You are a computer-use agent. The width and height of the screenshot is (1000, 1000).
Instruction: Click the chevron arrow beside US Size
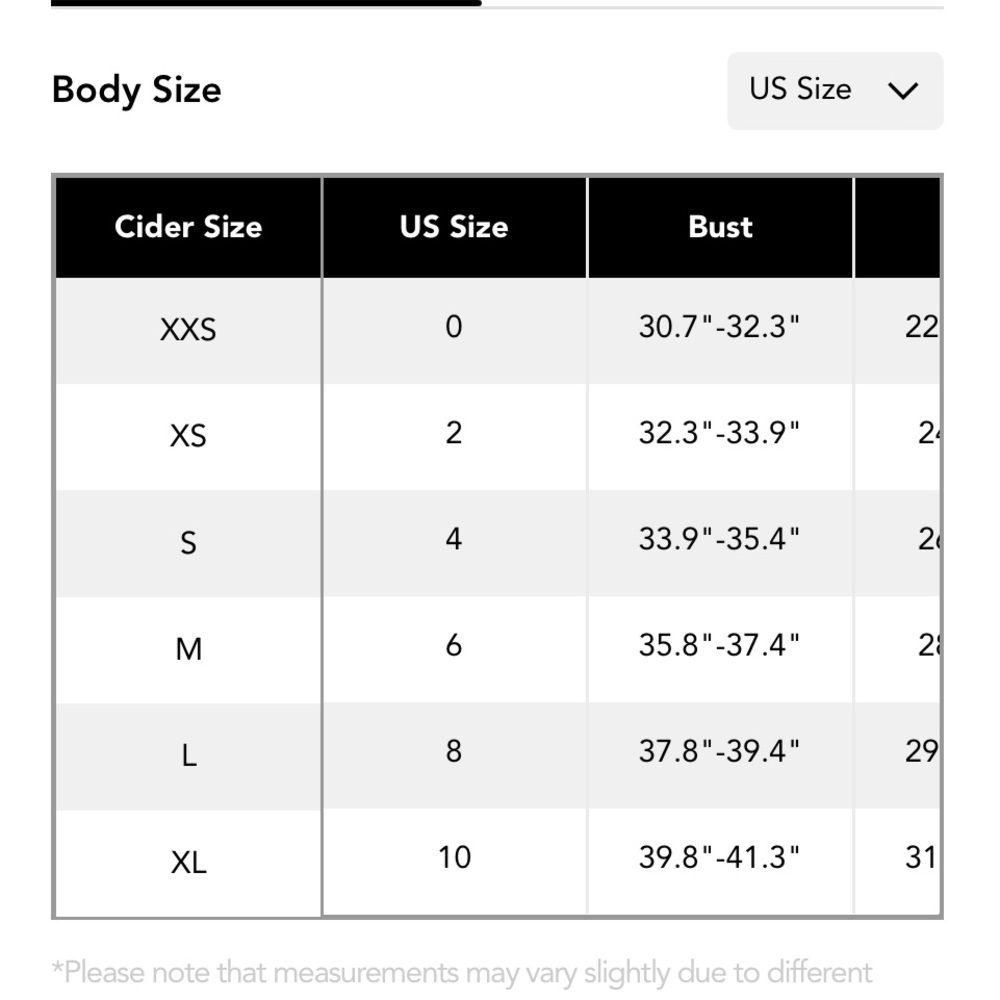(x=903, y=91)
